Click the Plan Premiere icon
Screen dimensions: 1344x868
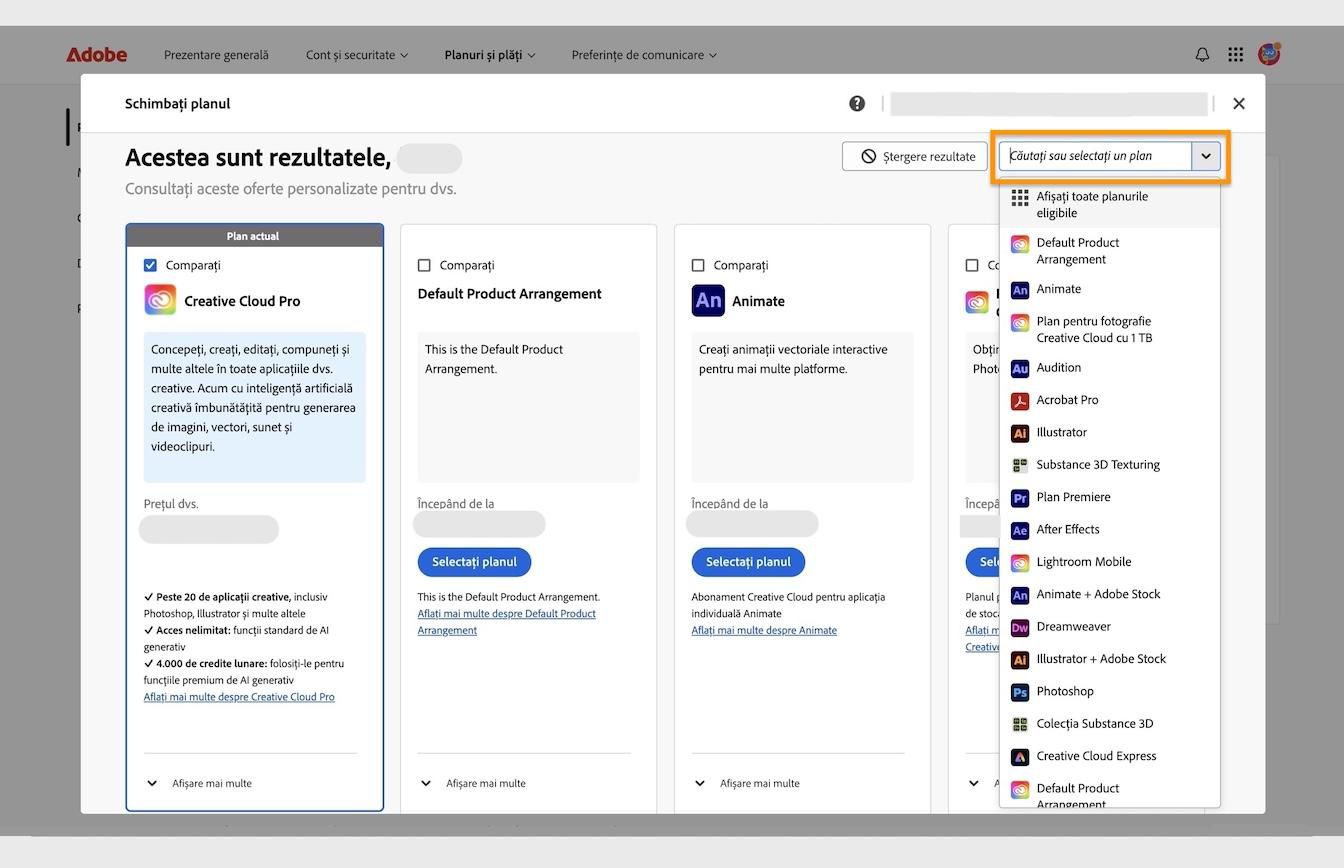(1020, 498)
